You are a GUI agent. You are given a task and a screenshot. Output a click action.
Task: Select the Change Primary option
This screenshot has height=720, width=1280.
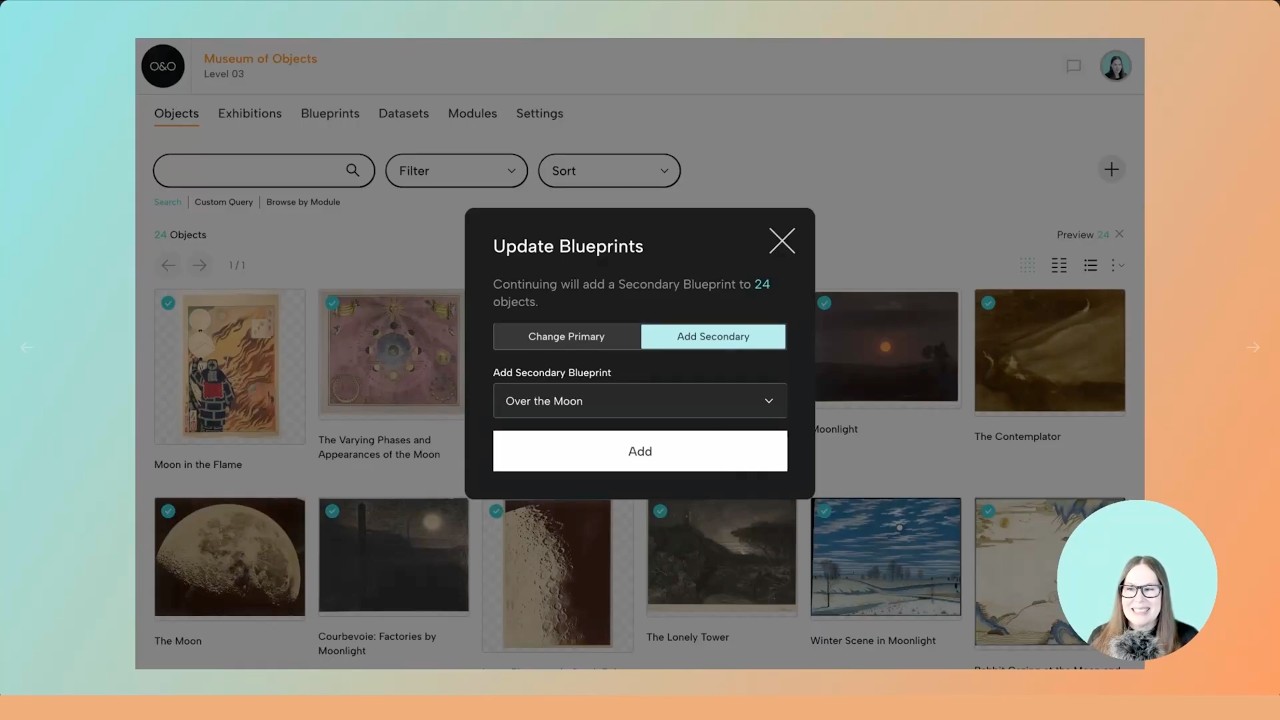[x=566, y=336]
